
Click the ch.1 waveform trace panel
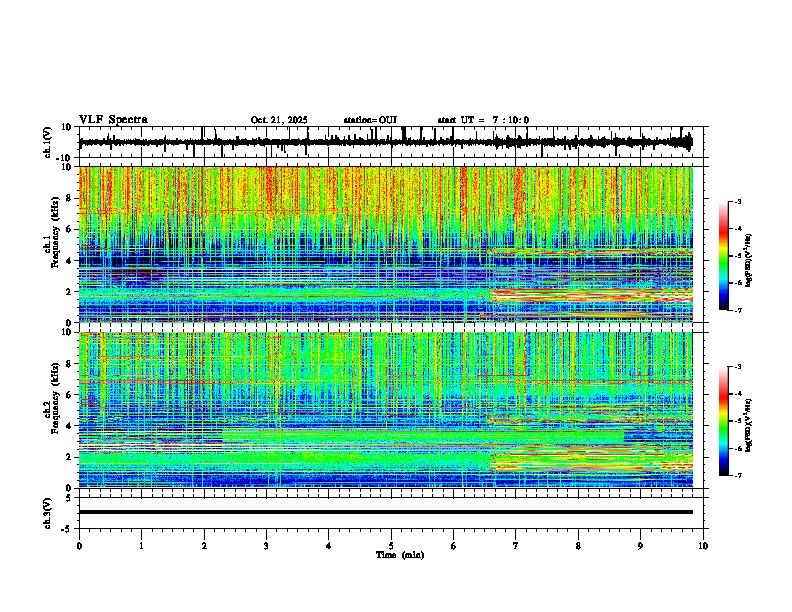coord(393,142)
